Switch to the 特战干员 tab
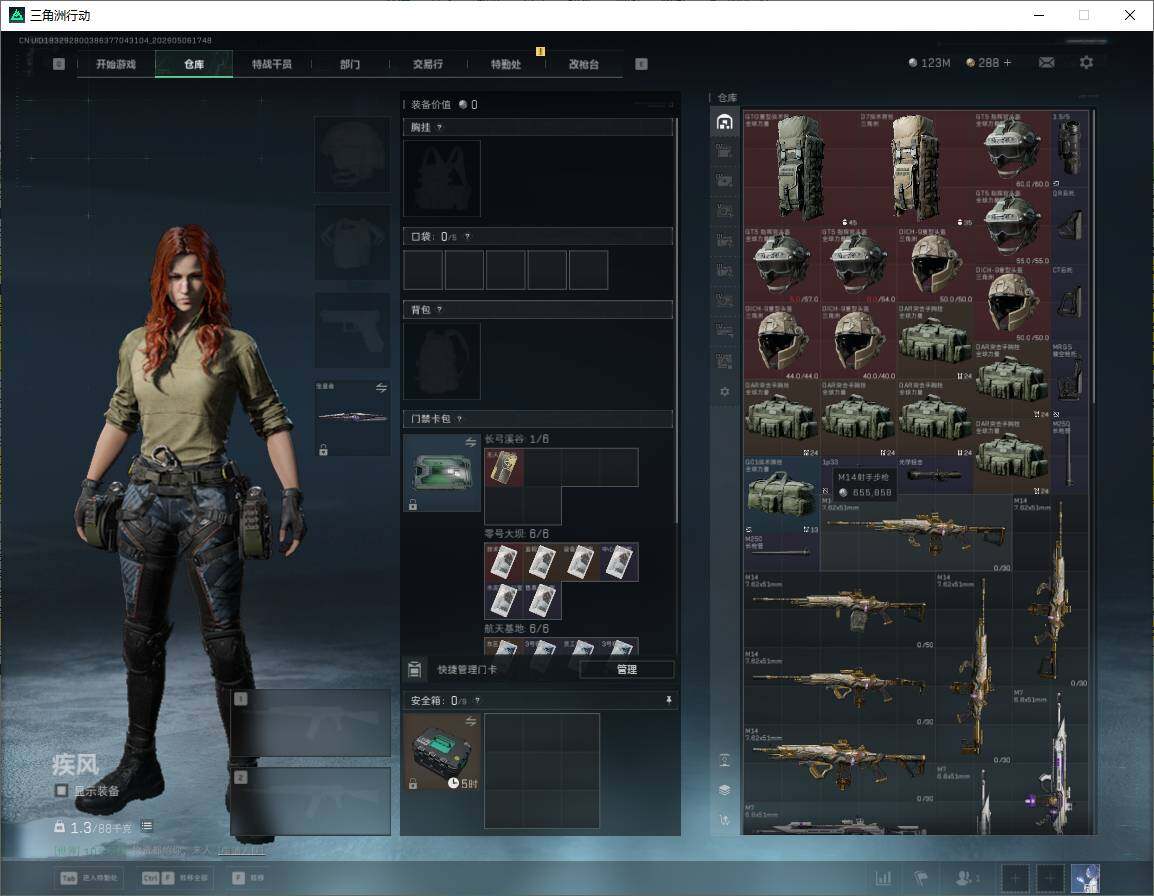The image size is (1154, 896). [x=272, y=64]
